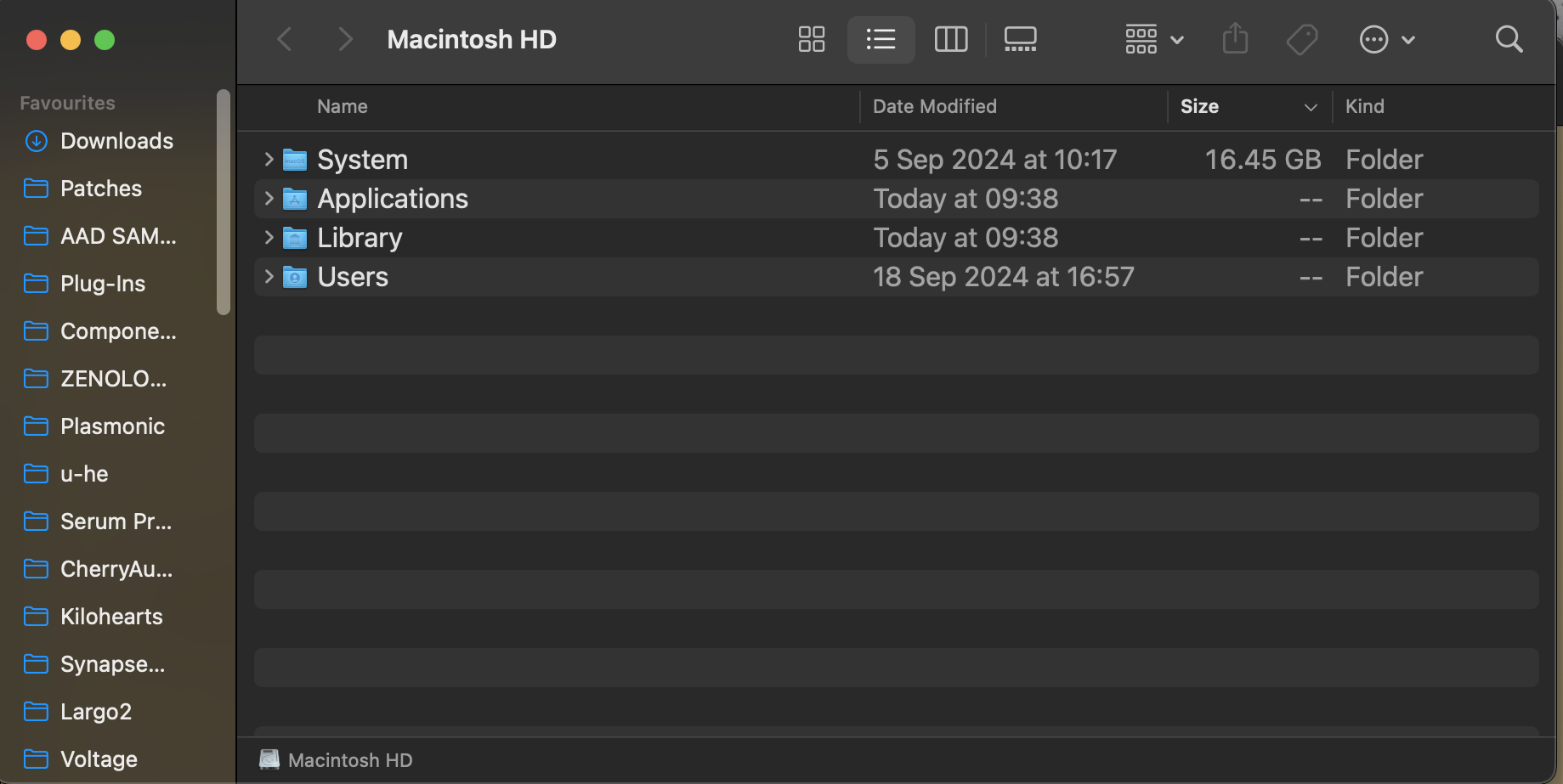Expand the System folder disclosure triangle

269,159
